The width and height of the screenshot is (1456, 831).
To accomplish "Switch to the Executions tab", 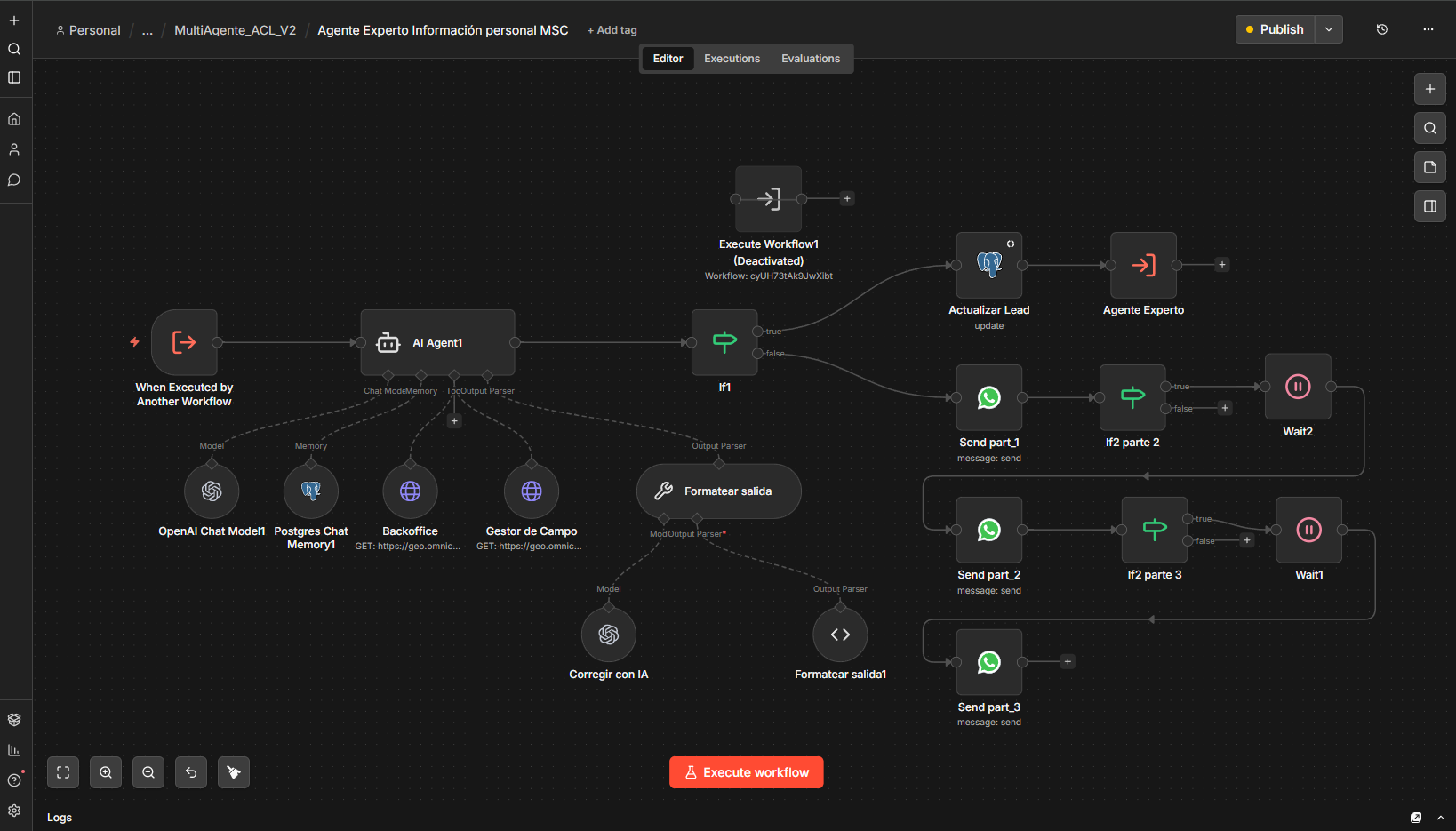I will tap(732, 59).
